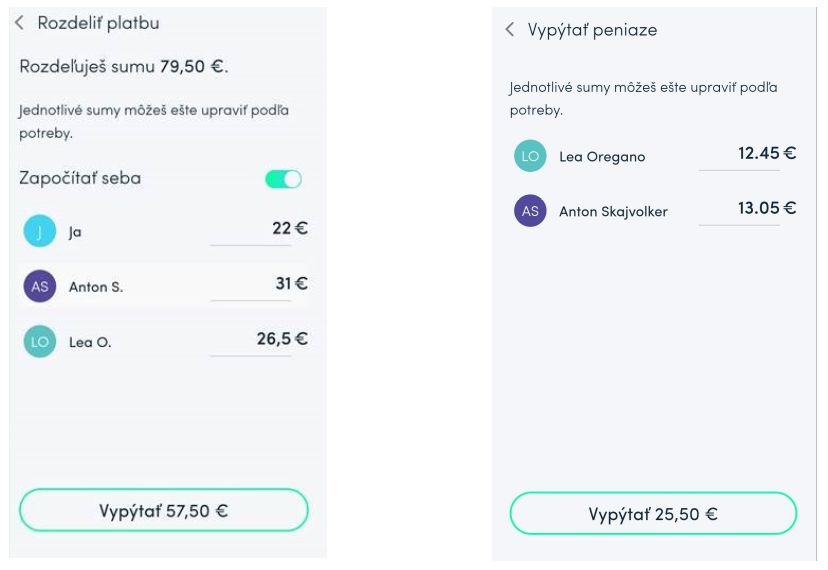Click Lea O. teal LO avatar

point(38,342)
